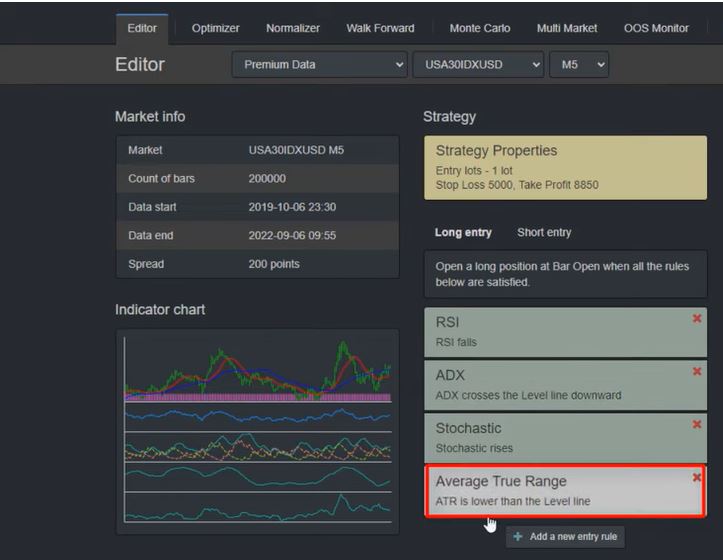Expand the USA30IDXUSD symbol dropdown
The image size is (723, 560).
coord(478,65)
